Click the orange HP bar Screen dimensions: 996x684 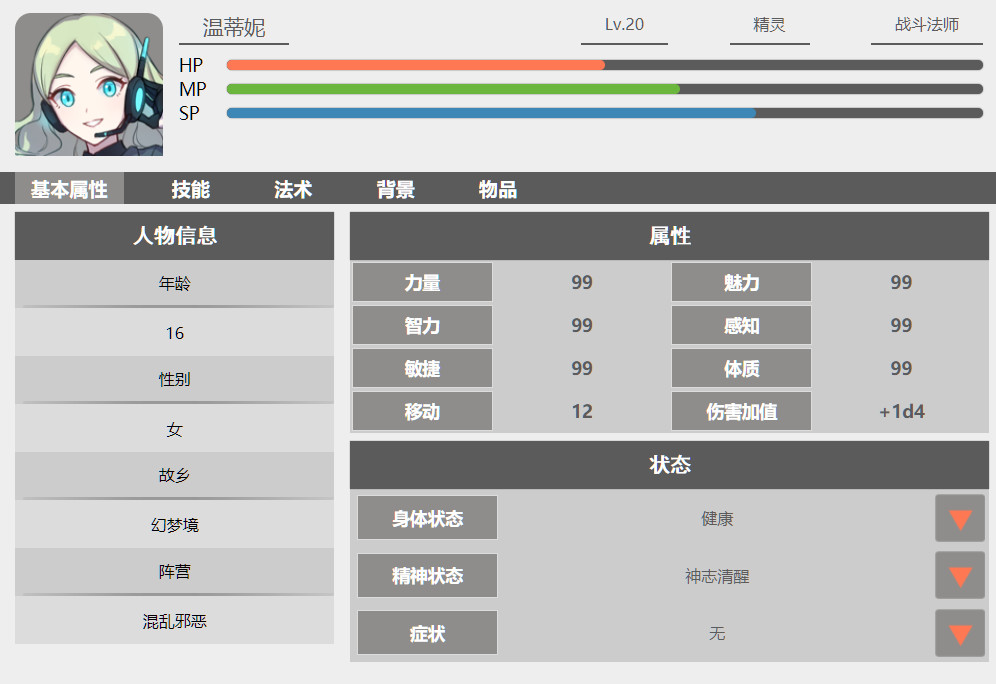point(415,65)
